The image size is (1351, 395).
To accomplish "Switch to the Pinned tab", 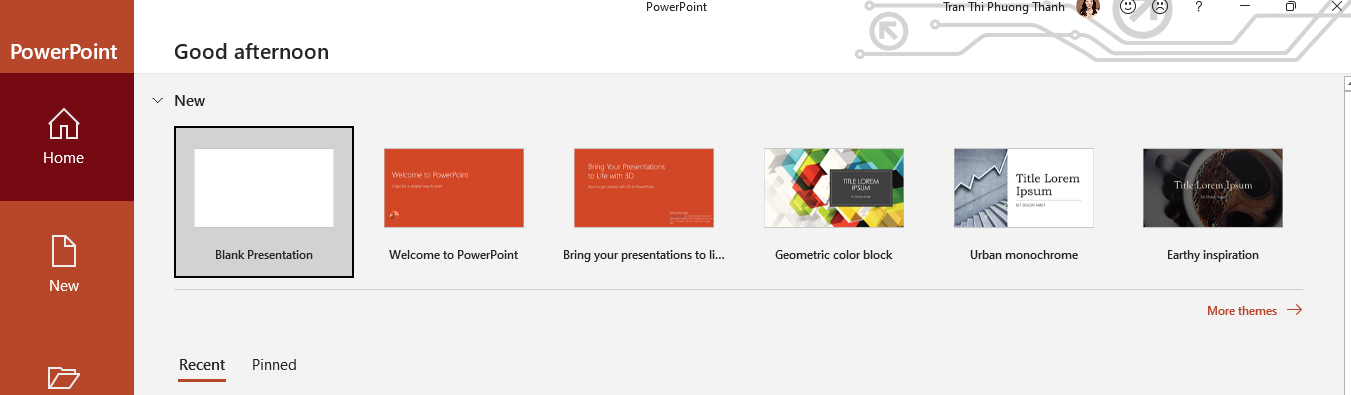I will (x=274, y=365).
